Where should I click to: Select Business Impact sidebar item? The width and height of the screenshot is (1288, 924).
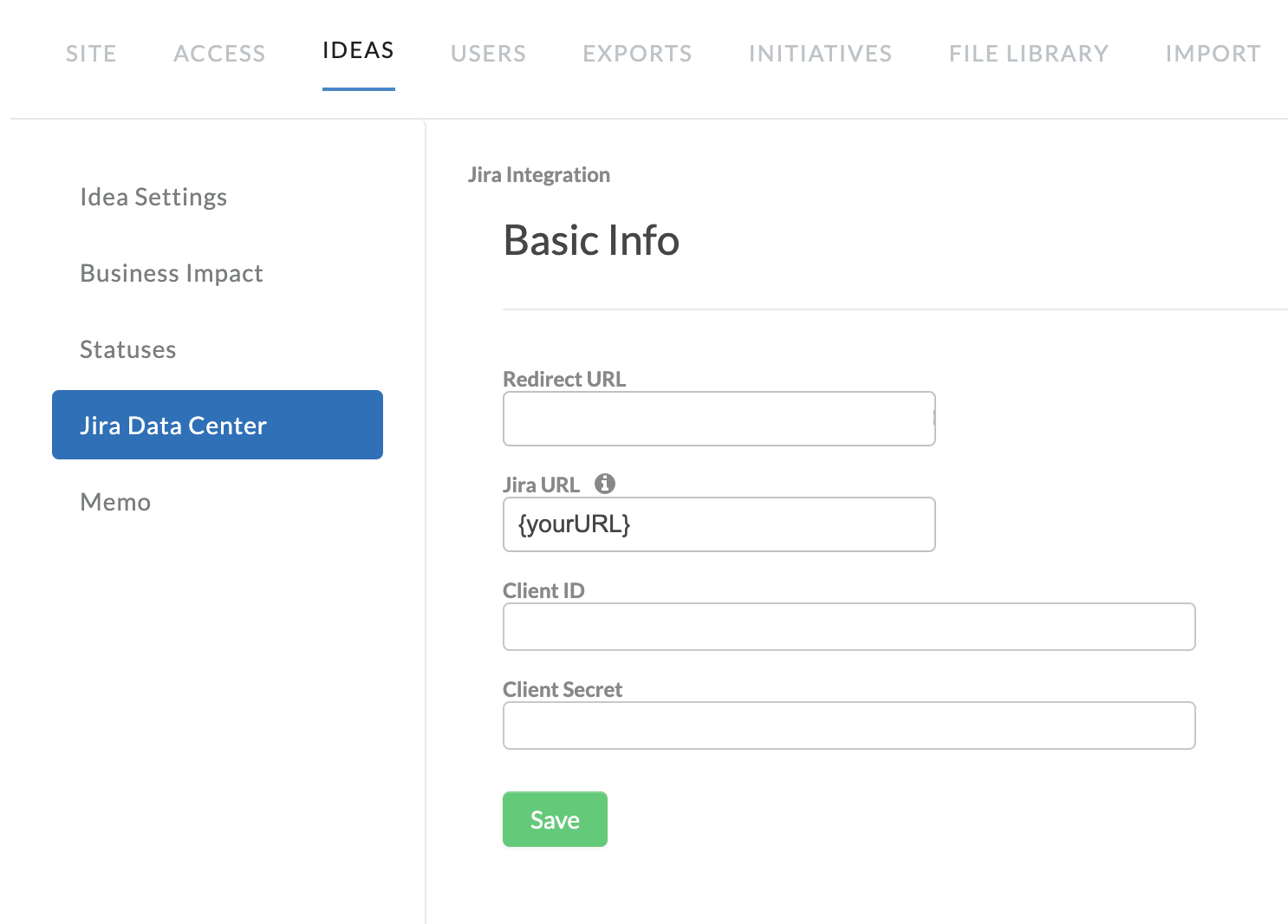(x=172, y=273)
